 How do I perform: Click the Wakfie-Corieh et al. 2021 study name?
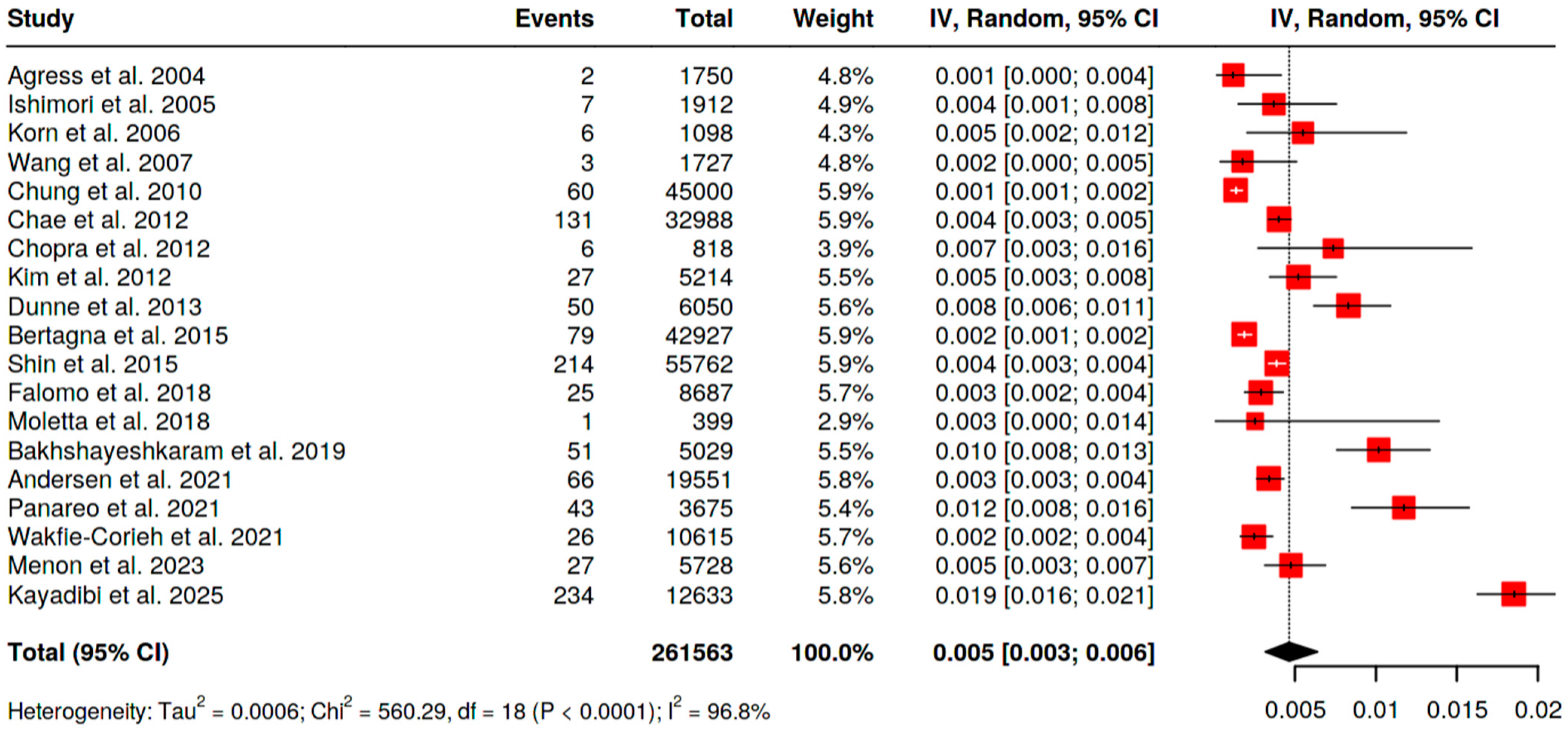(145, 537)
